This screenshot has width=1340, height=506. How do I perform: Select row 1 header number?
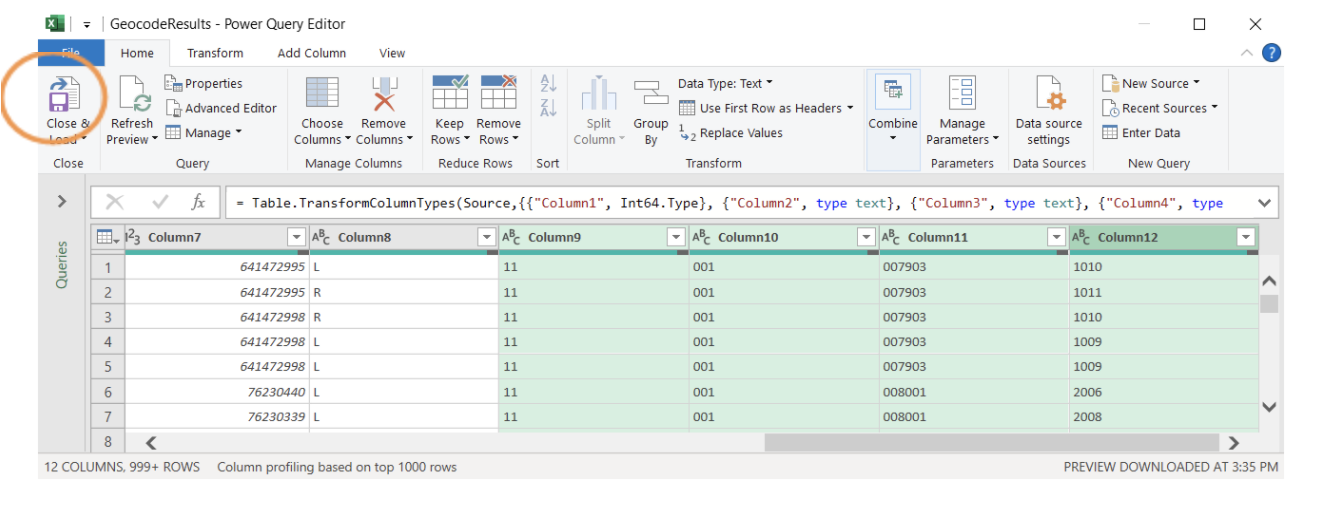click(x=108, y=267)
